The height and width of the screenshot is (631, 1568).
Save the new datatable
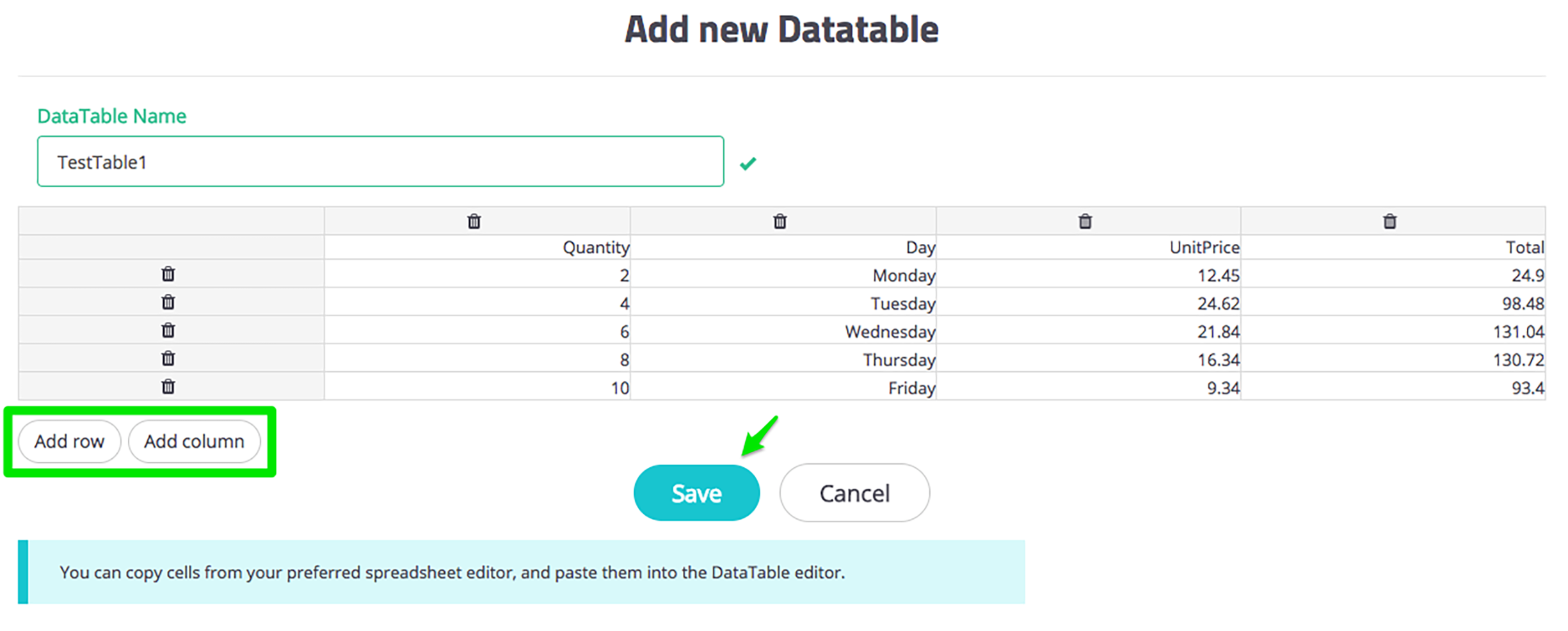696,493
